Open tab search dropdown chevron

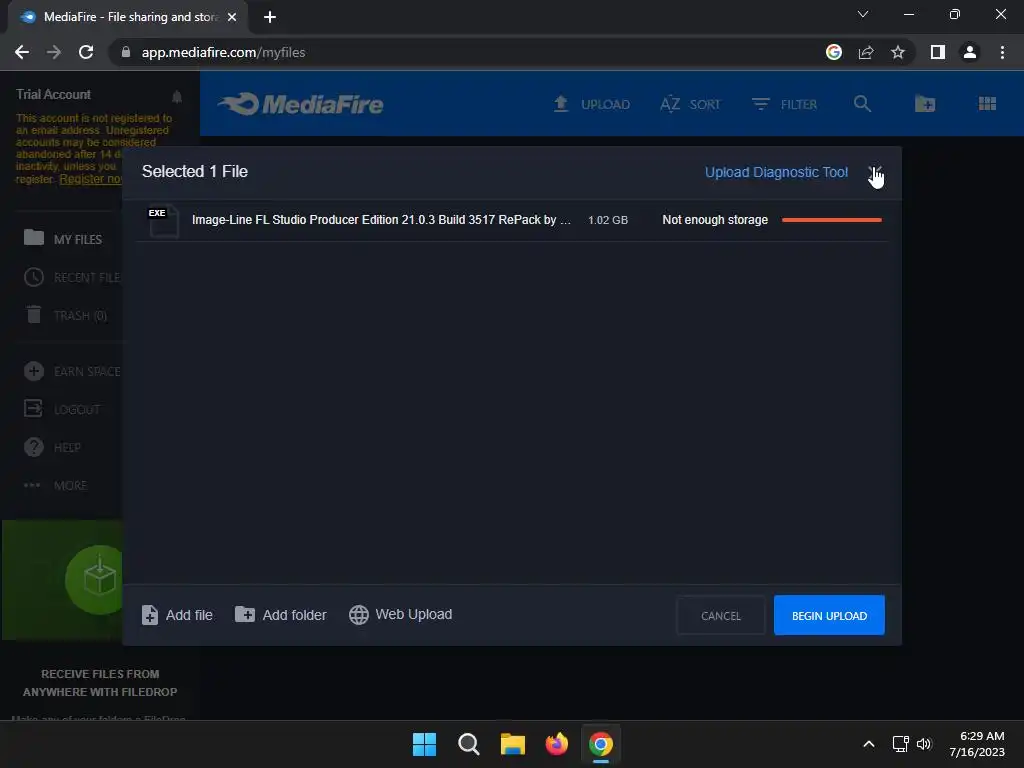pyautogui.click(x=863, y=14)
